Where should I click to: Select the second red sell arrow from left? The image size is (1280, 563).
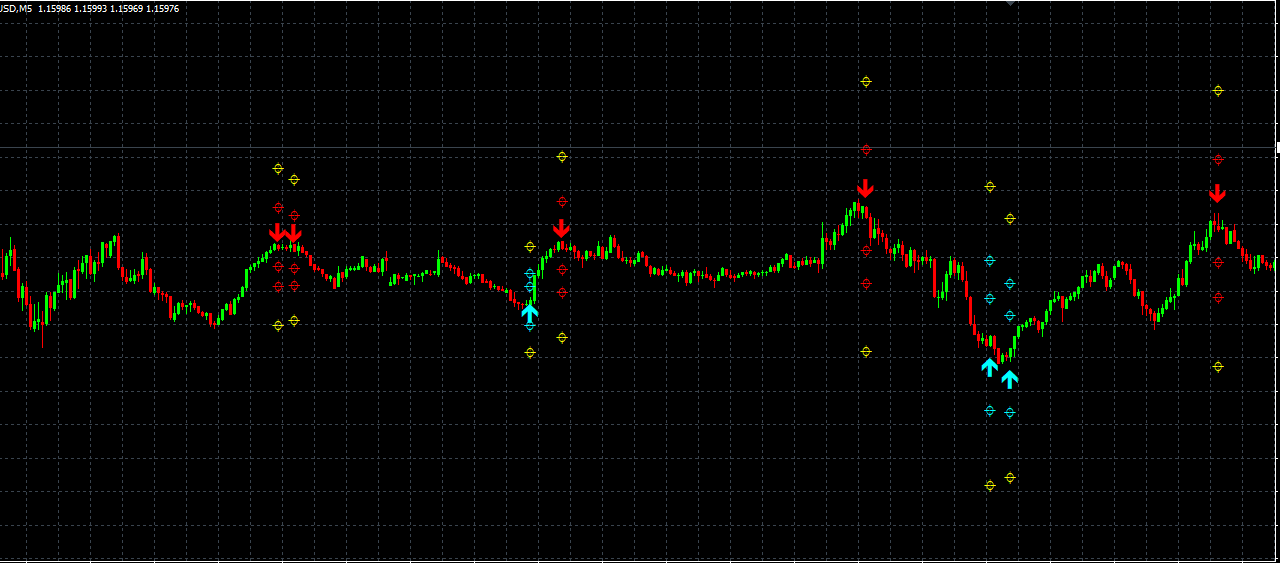(293, 233)
